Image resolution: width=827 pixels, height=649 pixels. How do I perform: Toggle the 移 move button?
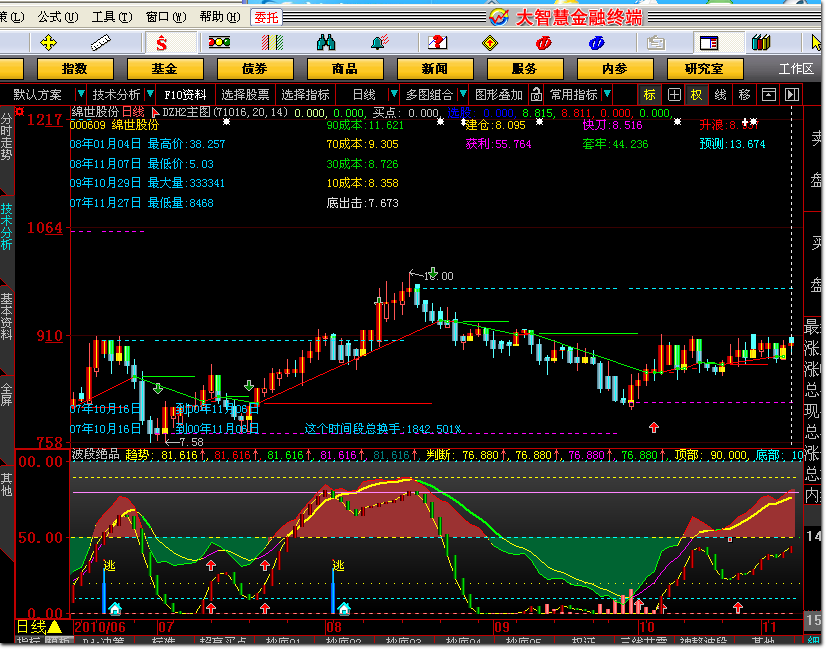click(x=745, y=95)
